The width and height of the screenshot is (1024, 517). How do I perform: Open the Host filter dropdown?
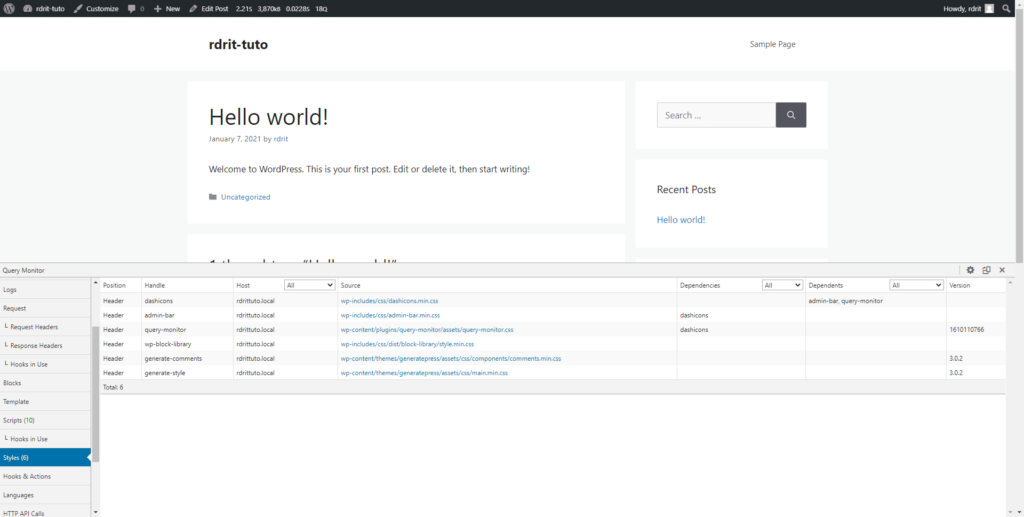(309, 285)
